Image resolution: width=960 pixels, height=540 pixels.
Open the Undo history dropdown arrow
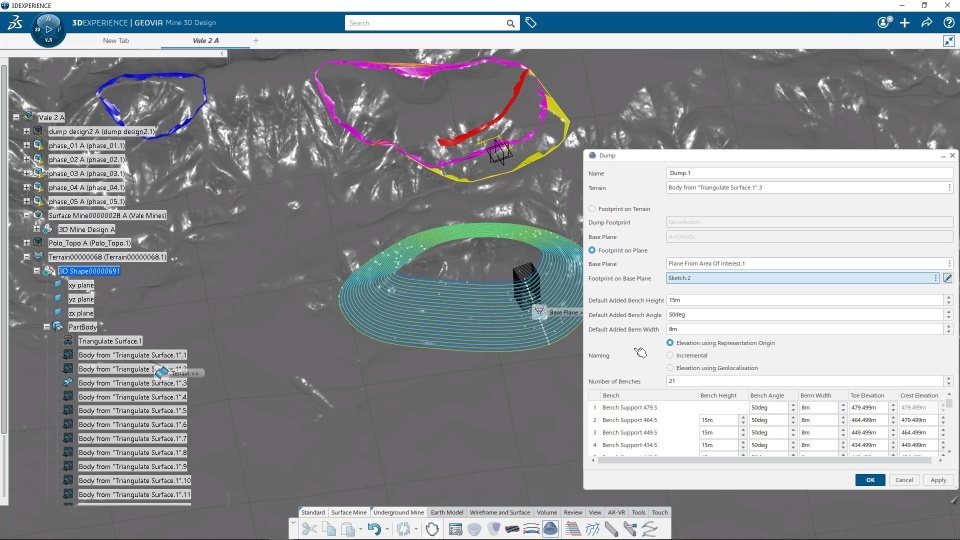point(387,529)
